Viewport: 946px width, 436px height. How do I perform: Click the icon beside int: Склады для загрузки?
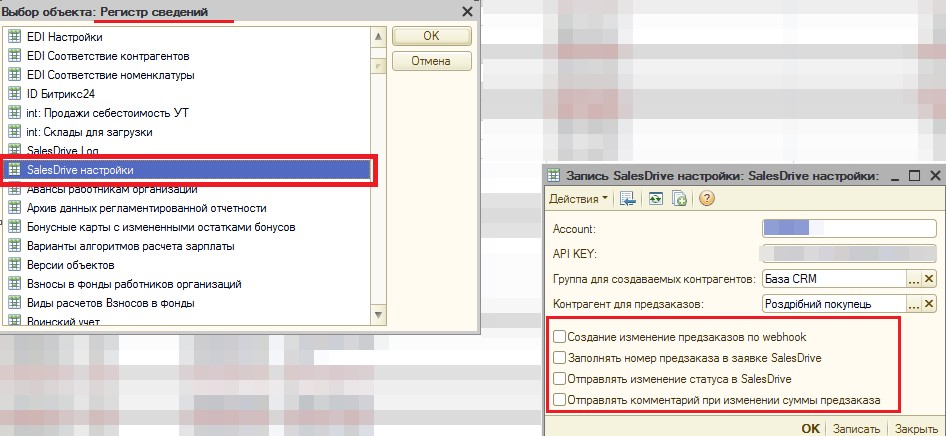click(15, 131)
